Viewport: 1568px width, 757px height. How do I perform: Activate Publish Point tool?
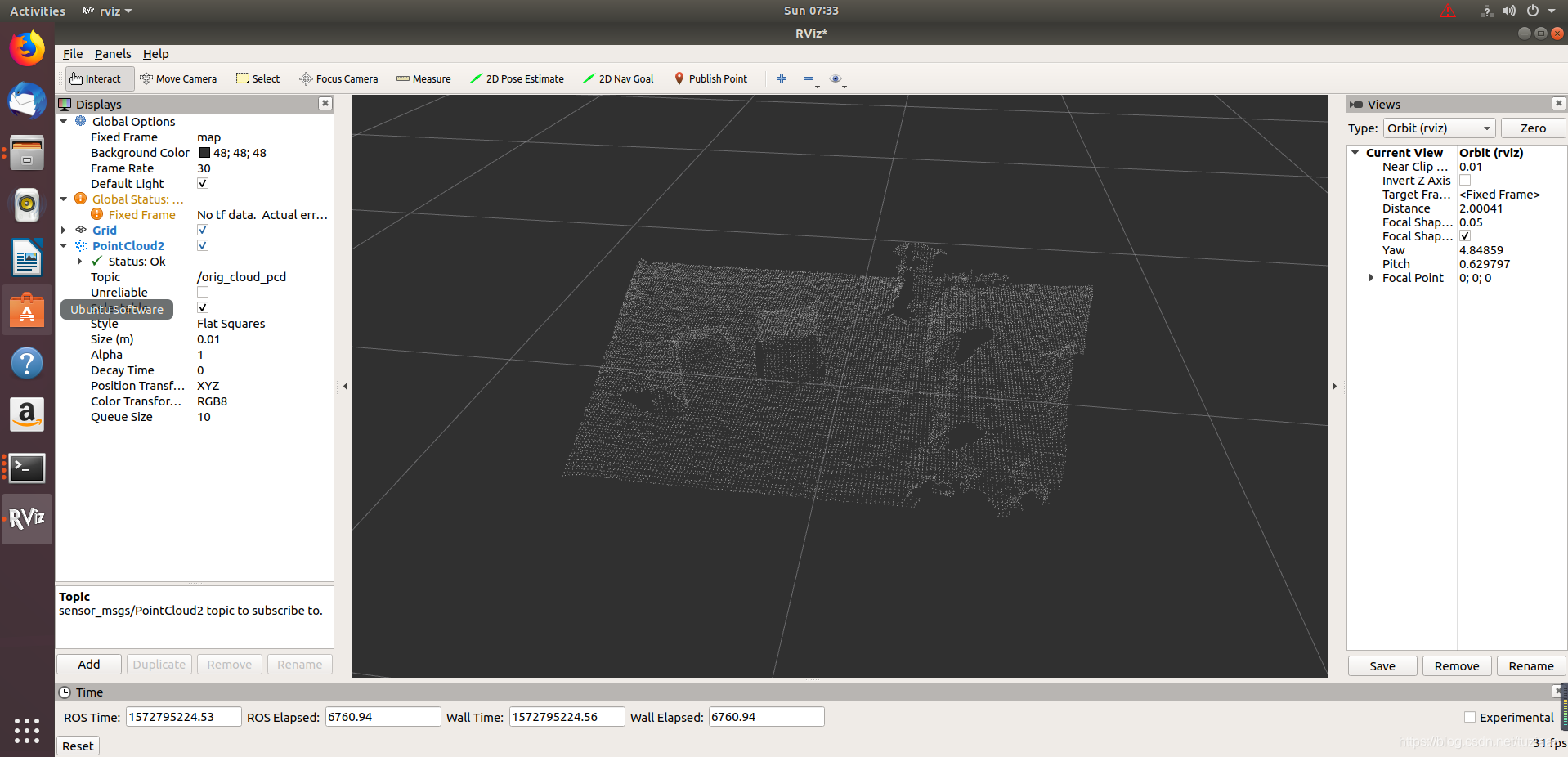[x=710, y=79]
